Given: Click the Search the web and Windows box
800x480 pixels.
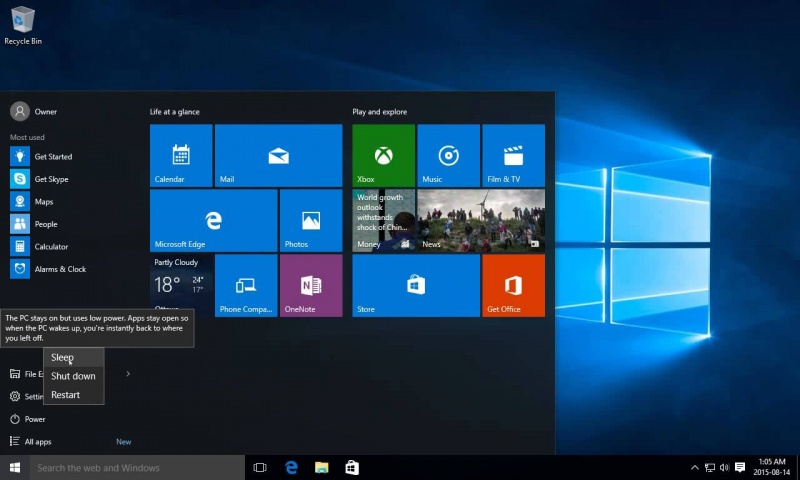Looking at the screenshot, I should [x=137, y=468].
